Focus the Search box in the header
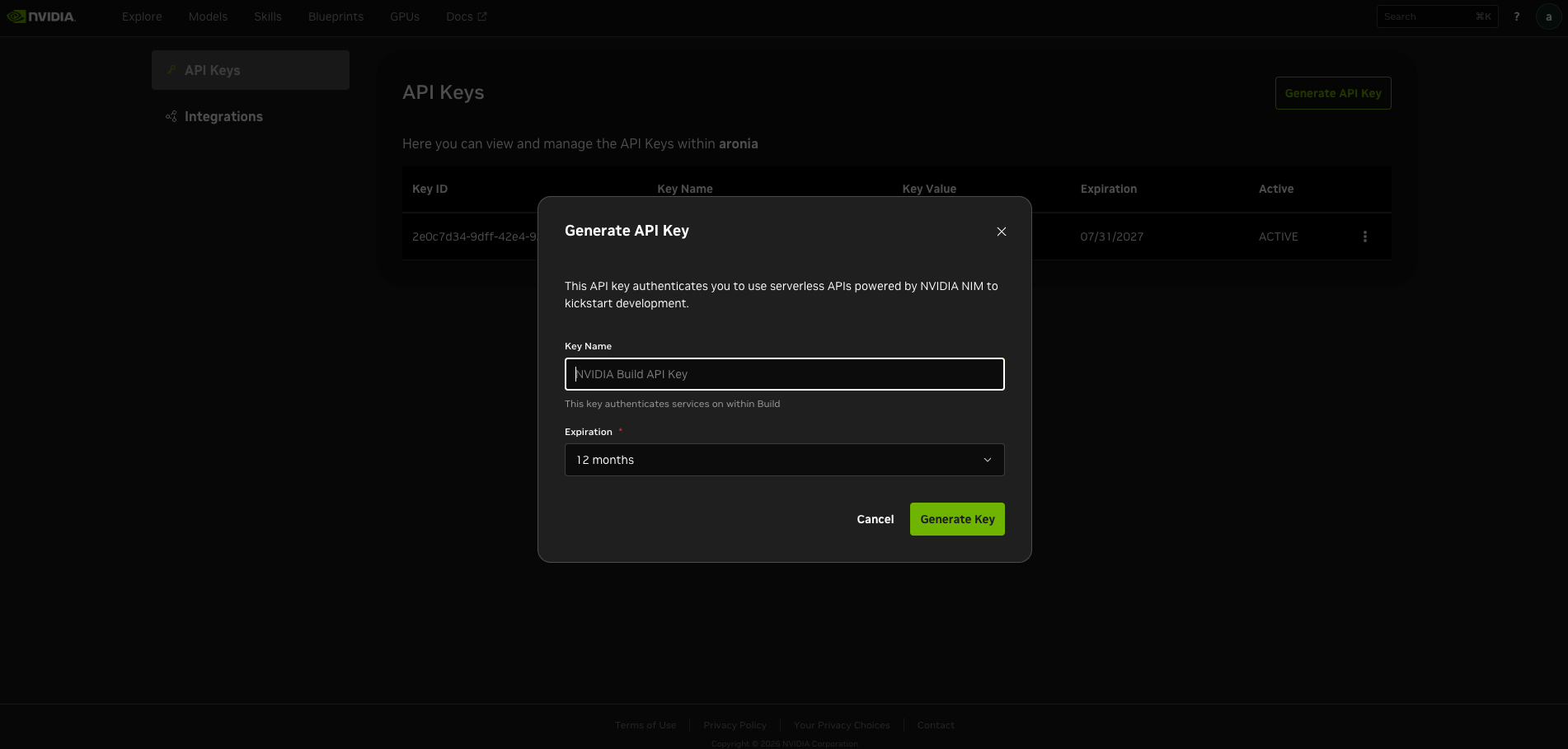The height and width of the screenshot is (749, 1568). 1437,16
